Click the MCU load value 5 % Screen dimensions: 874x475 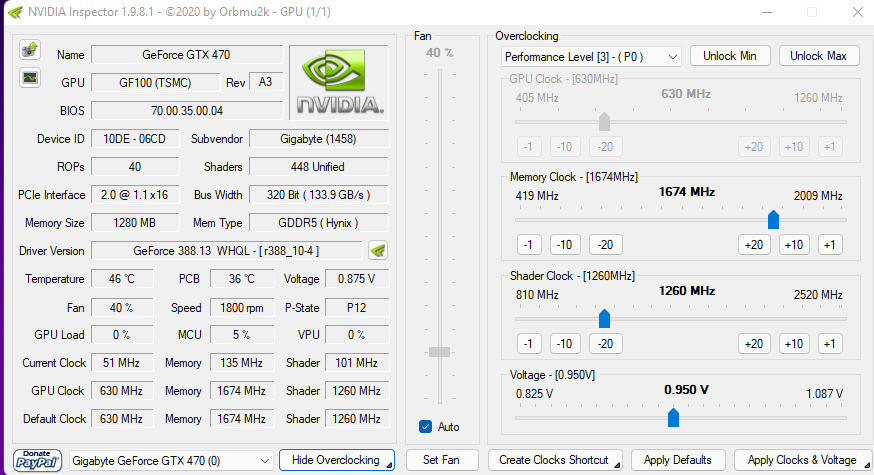click(x=242, y=335)
